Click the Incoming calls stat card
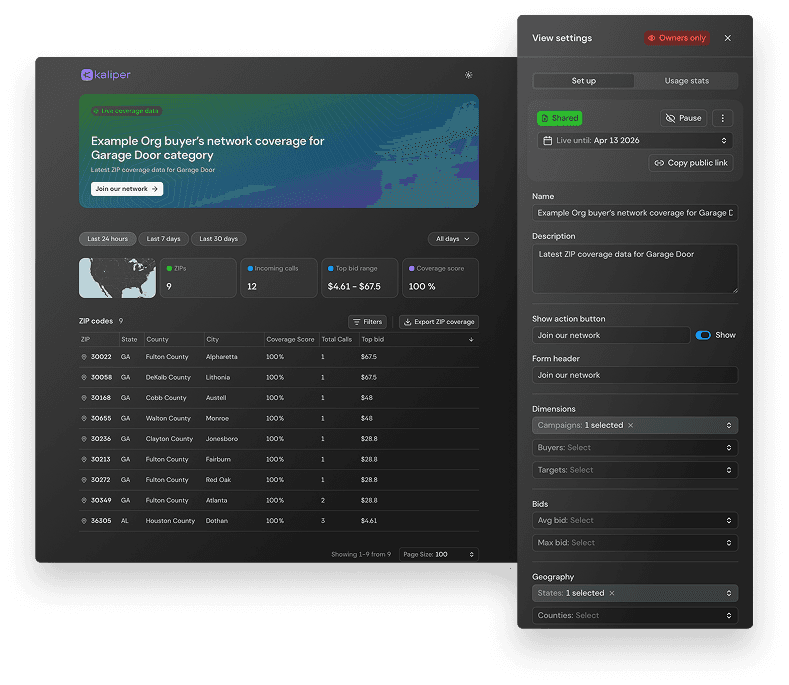 tap(279, 278)
